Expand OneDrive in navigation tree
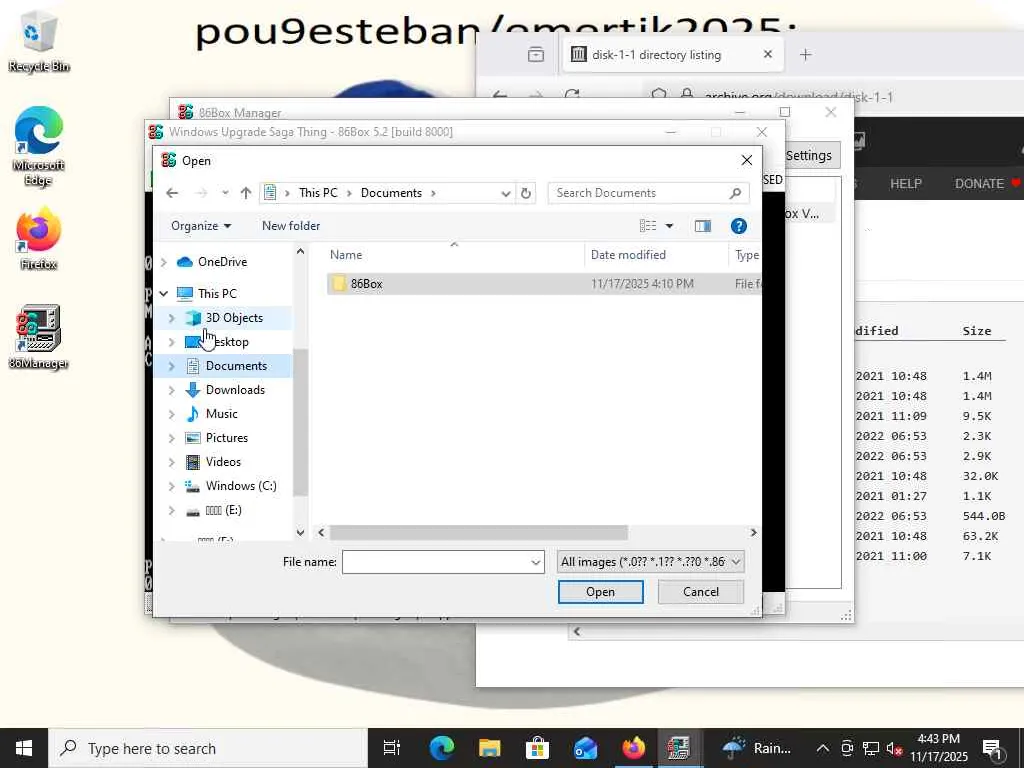Image resolution: width=1024 pixels, height=768 pixels. tap(164, 262)
